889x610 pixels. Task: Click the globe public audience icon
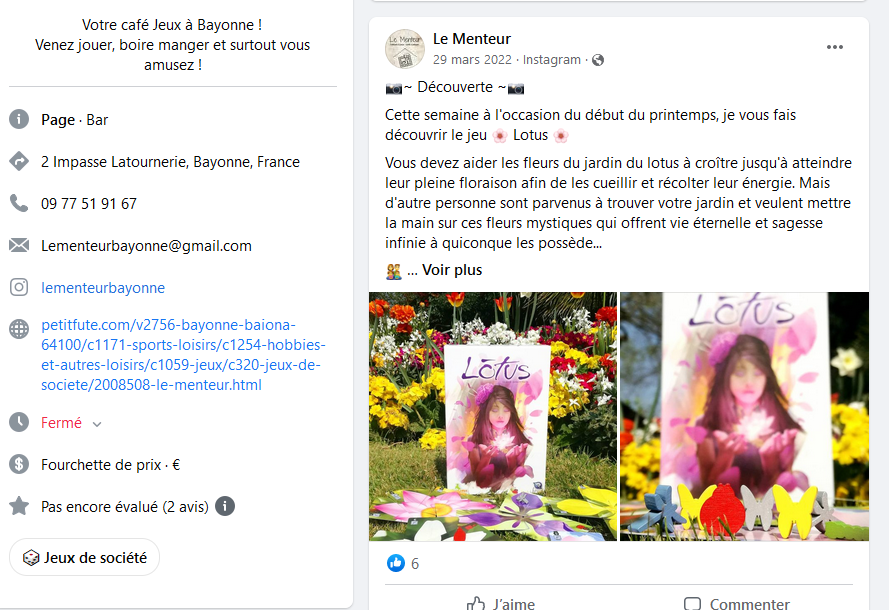coord(598,60)
